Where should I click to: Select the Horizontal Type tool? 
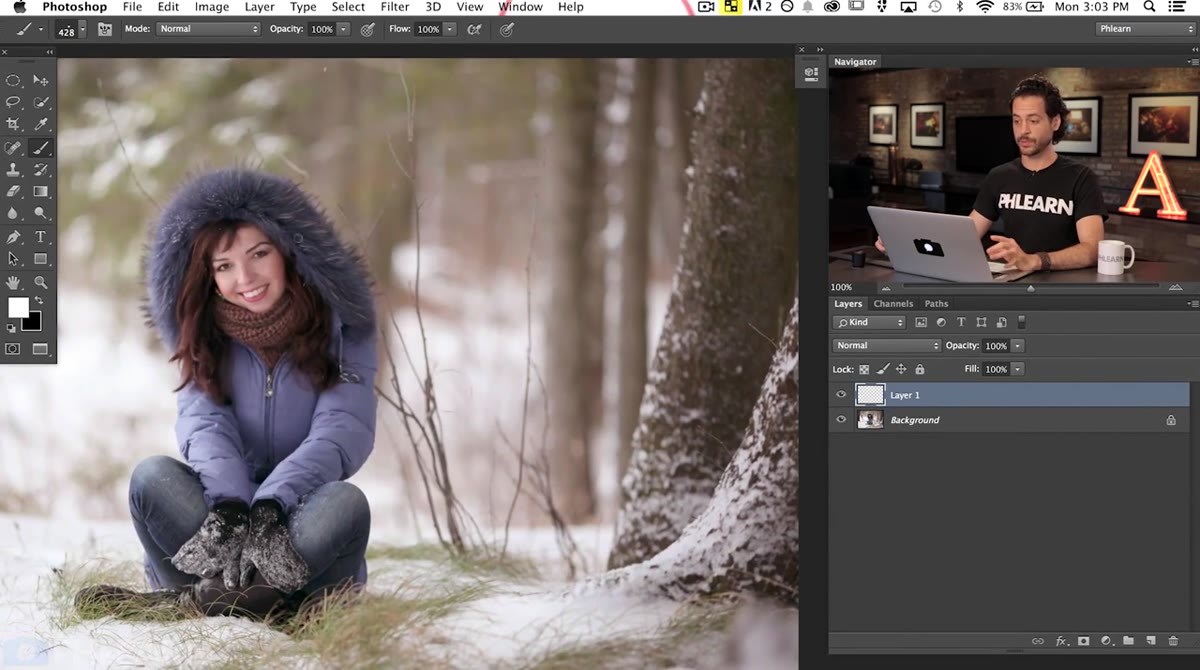41,237
